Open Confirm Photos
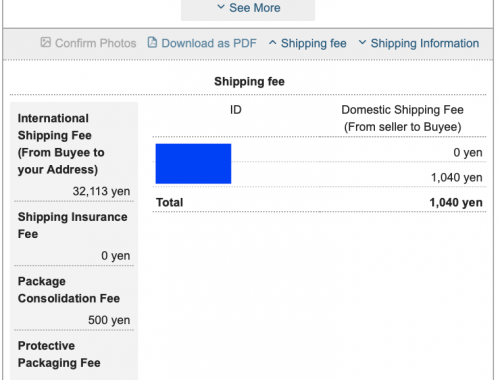The image size is (500, 380). click(x=89, y=43)
